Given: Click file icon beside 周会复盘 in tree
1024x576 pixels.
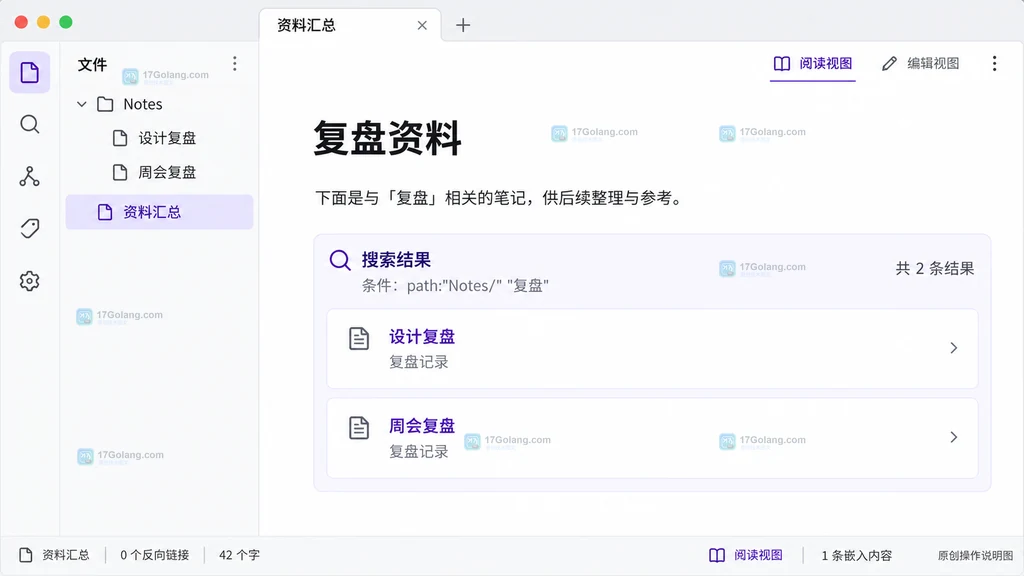Looking at the screenshot, I should click(x=120, y=172).
